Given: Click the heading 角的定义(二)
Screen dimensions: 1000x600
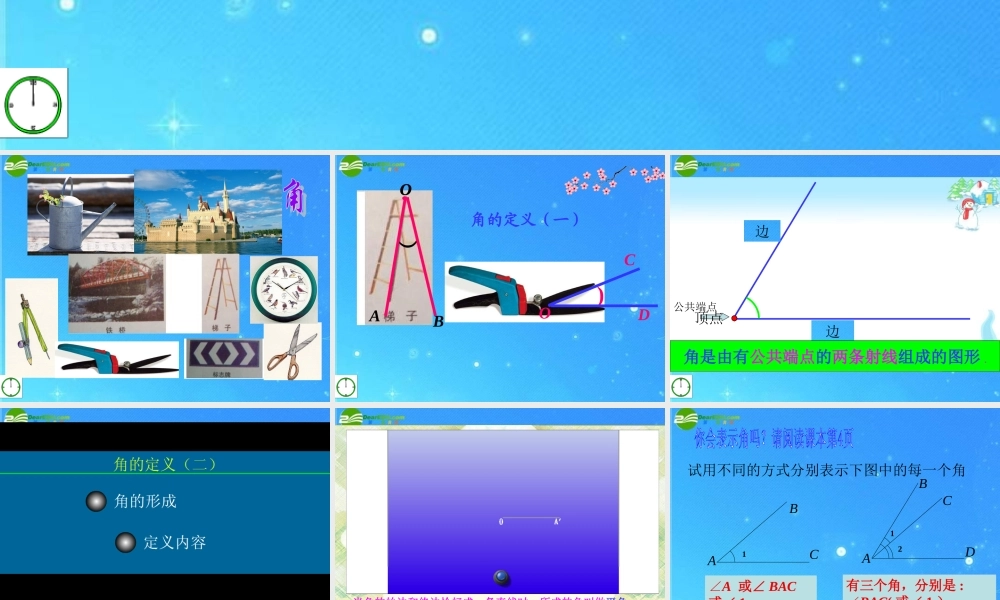Looking at the screenshot, I should 165,464.
